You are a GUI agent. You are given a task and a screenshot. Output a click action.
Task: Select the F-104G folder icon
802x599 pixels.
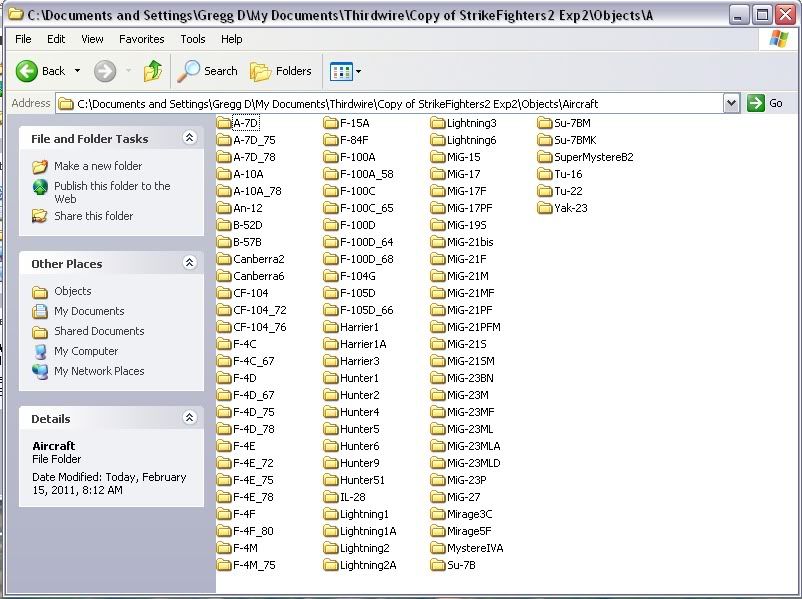330,276
